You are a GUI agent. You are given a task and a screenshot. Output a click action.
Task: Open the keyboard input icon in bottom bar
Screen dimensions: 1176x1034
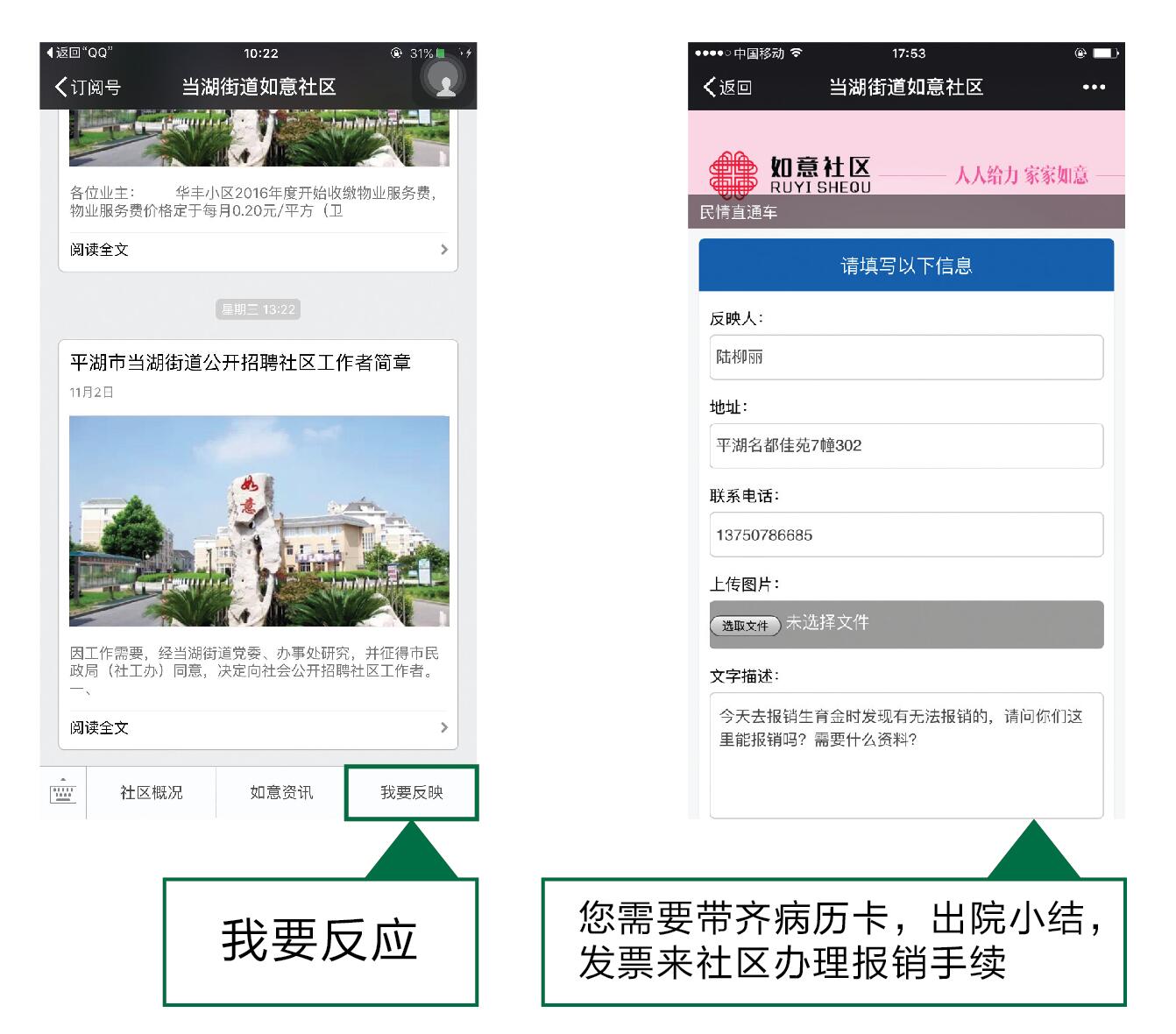pos(61,792)
